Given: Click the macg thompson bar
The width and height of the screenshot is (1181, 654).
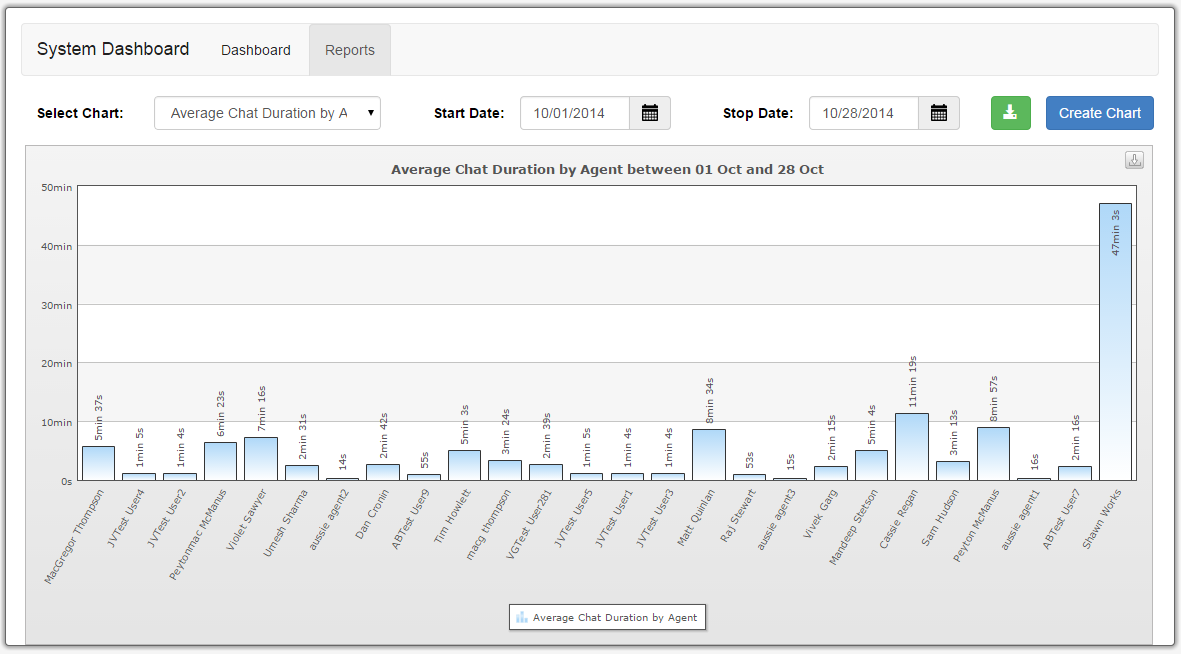Looking at the screenshot, I should tap(505, 470).
